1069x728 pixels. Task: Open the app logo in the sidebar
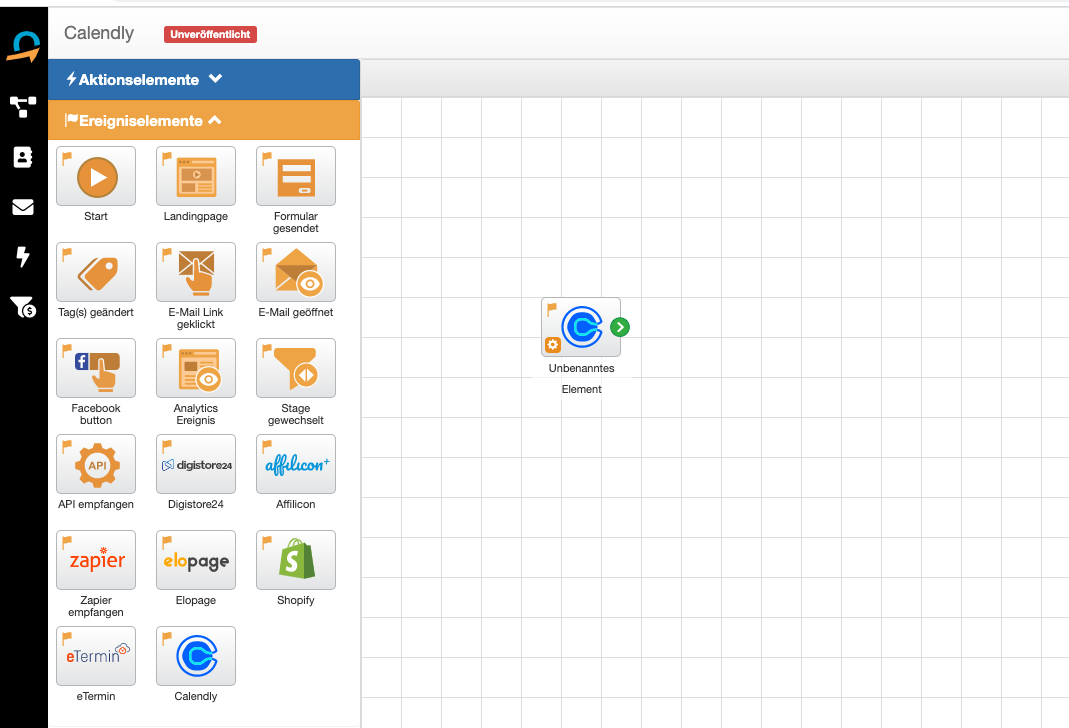coord(24,47)
